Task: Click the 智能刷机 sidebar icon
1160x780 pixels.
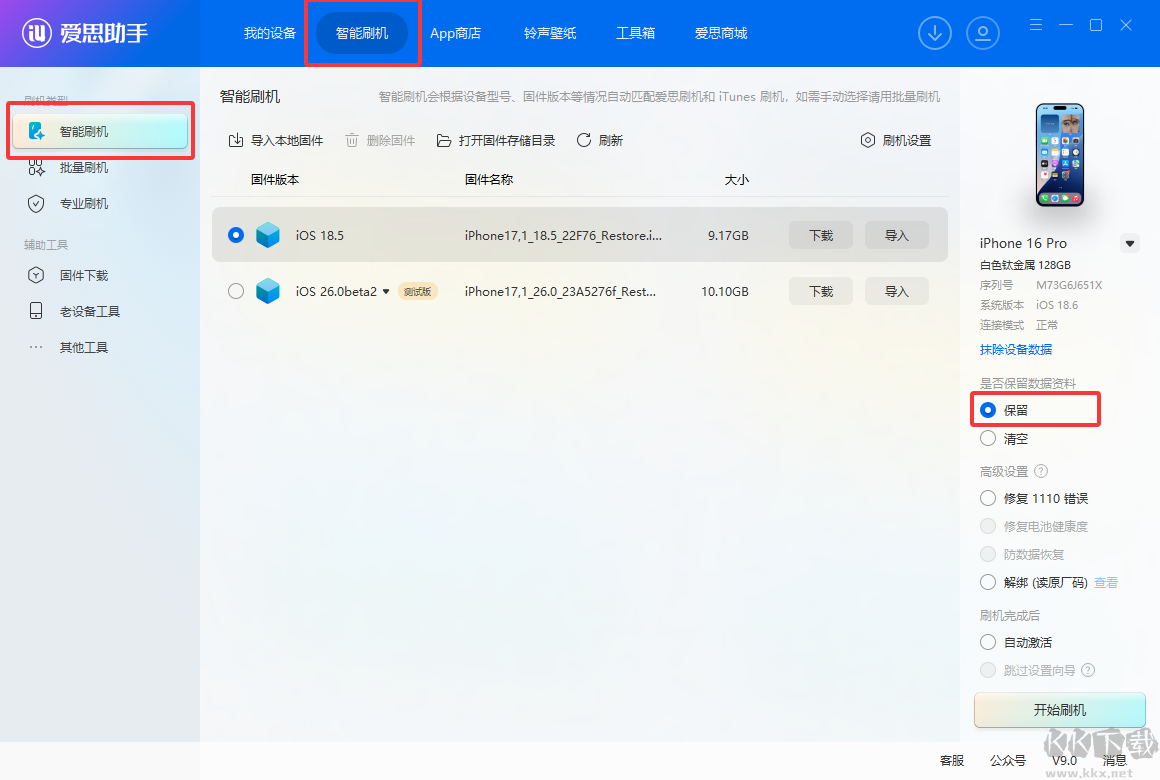Action: pos(36,132)
